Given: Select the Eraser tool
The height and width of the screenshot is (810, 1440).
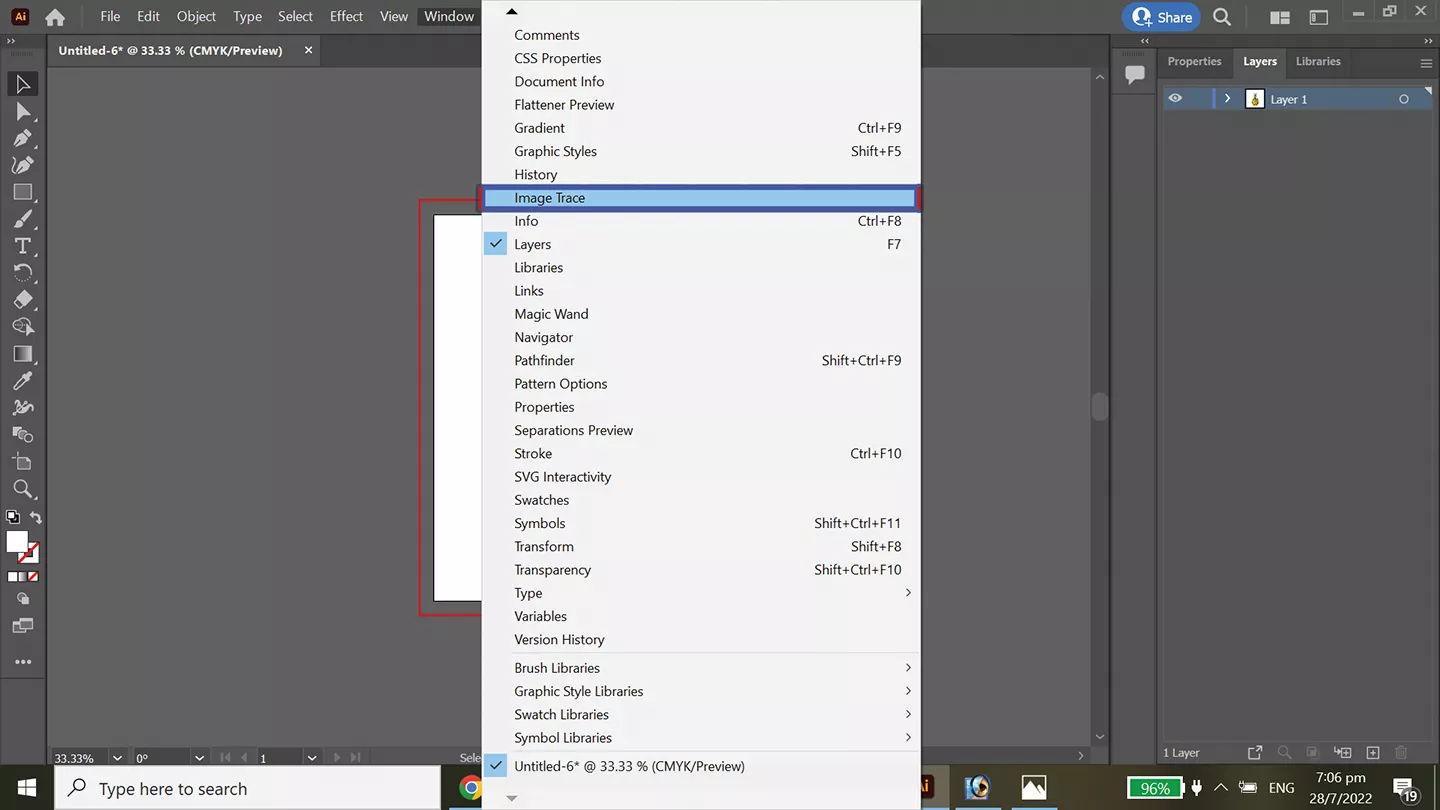Looking at the screenshot, I should tap(22, 300).
